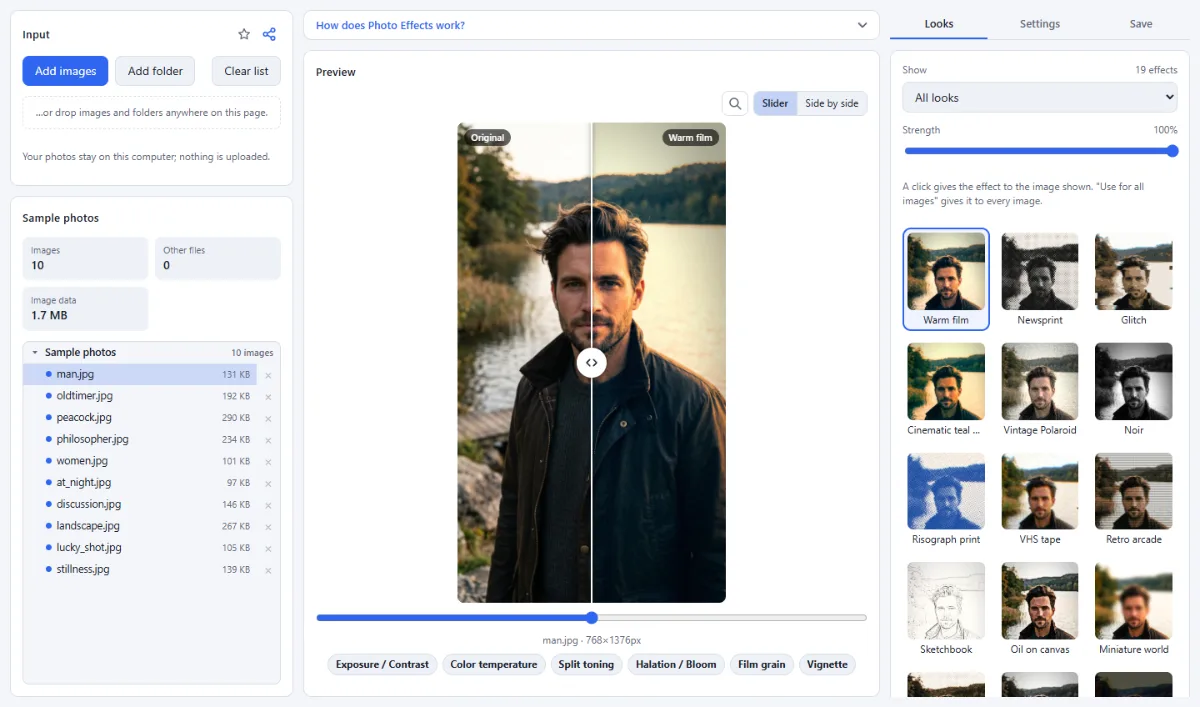This screenshot has height=707, width=1200.
Task: Click the Vignette chip
Action: [x=827, y=664]
